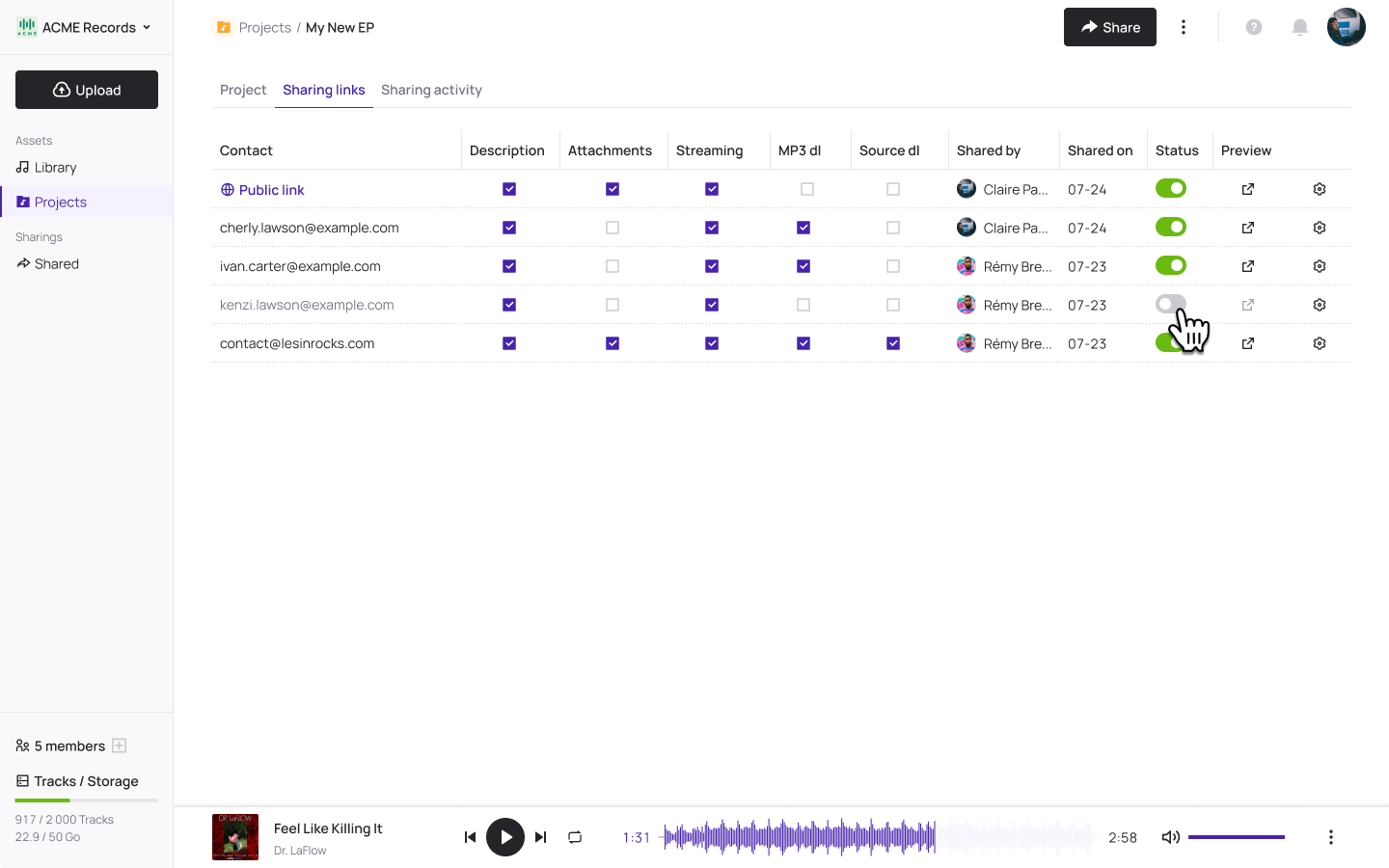Uncheck Streaming for ivan.carter row
This screenshot has height=868, width=1389.
pos(712,266)
